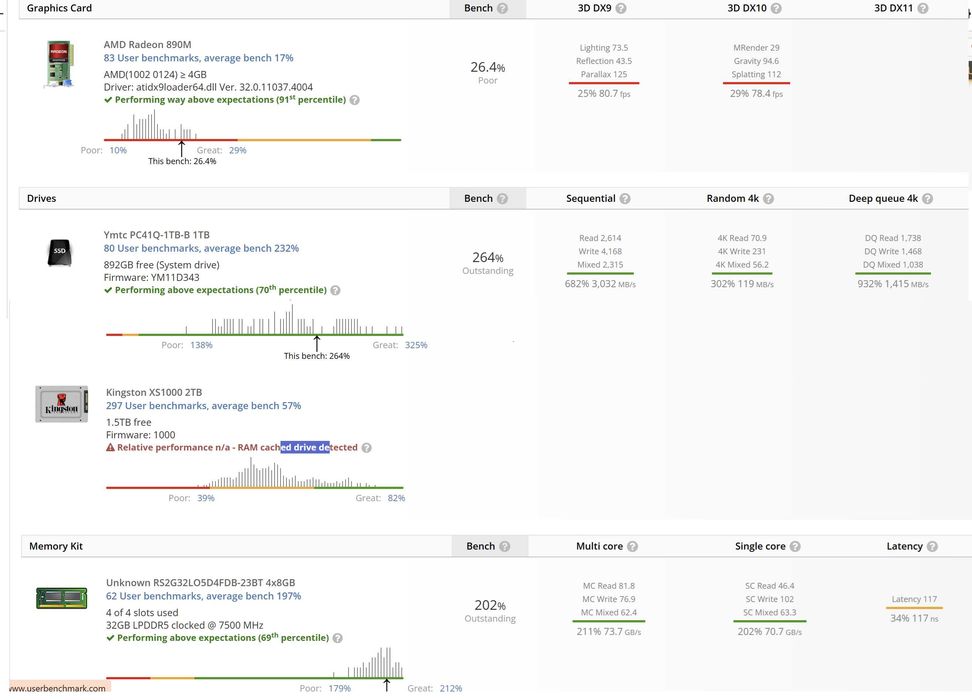The height and width of the screenshot is (700, 972).
Task: Click the Graphics Card Bench column header
Action: pos(486,8)
